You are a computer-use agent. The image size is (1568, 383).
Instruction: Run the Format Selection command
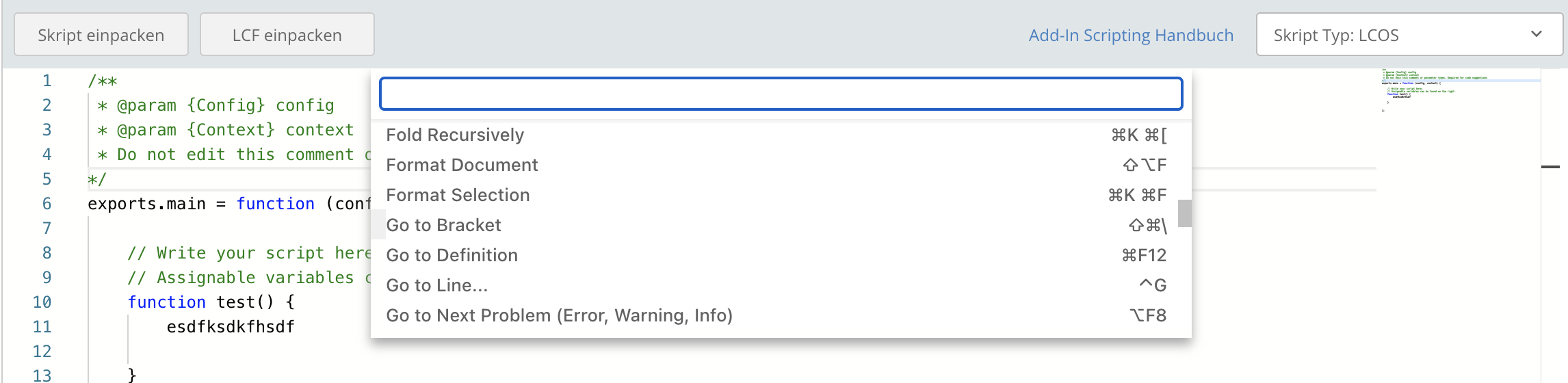[x=458, y=195]
